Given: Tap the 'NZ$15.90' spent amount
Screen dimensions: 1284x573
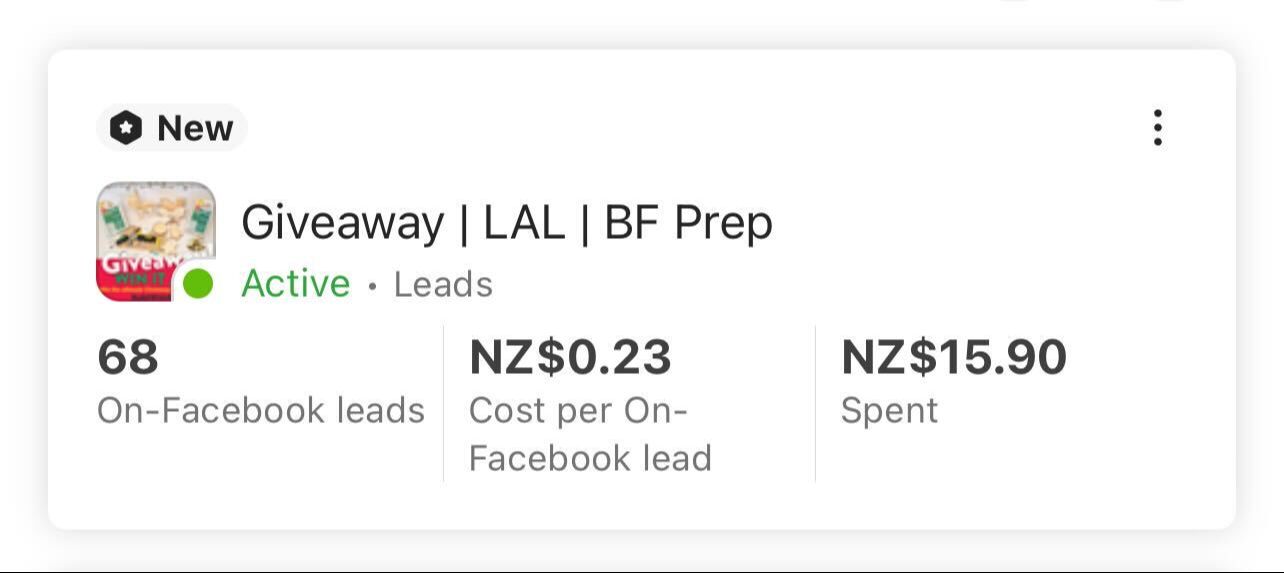Looking at the screenshot, I should point(954,357).
